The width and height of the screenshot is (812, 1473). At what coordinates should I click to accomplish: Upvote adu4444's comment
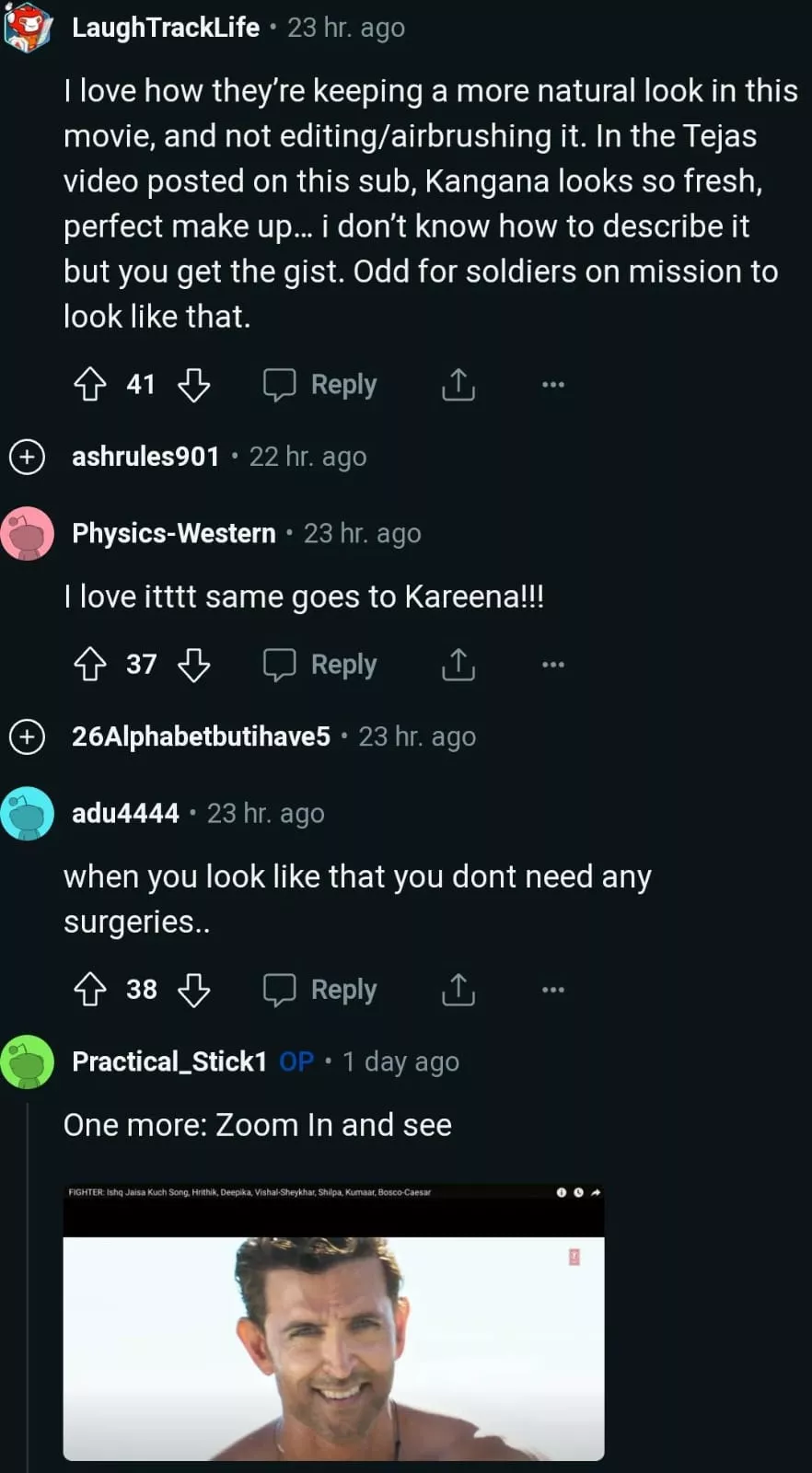coord(89,990)
